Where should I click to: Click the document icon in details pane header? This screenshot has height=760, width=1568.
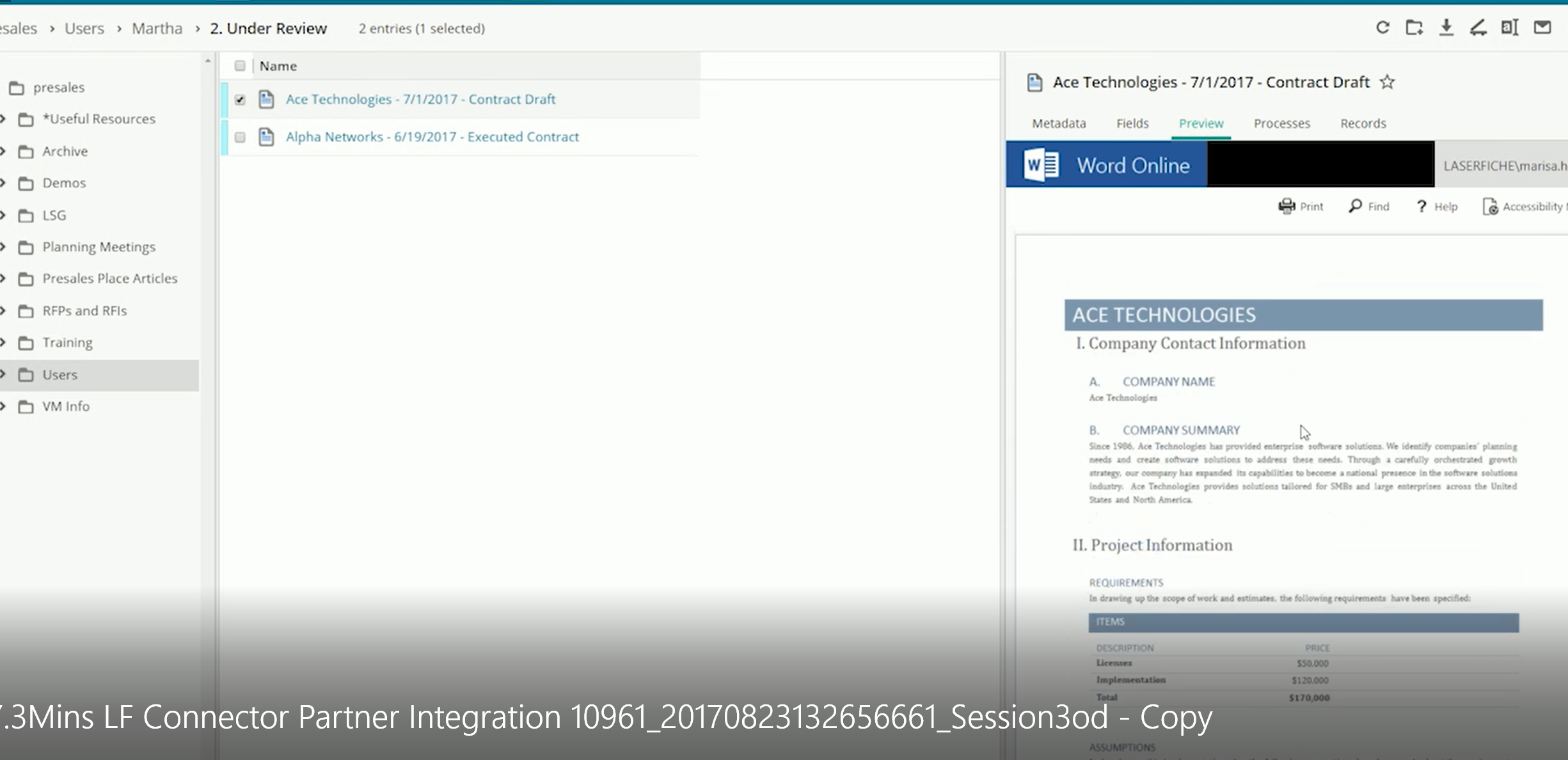pyautogui.click(x=1034, y=83)
